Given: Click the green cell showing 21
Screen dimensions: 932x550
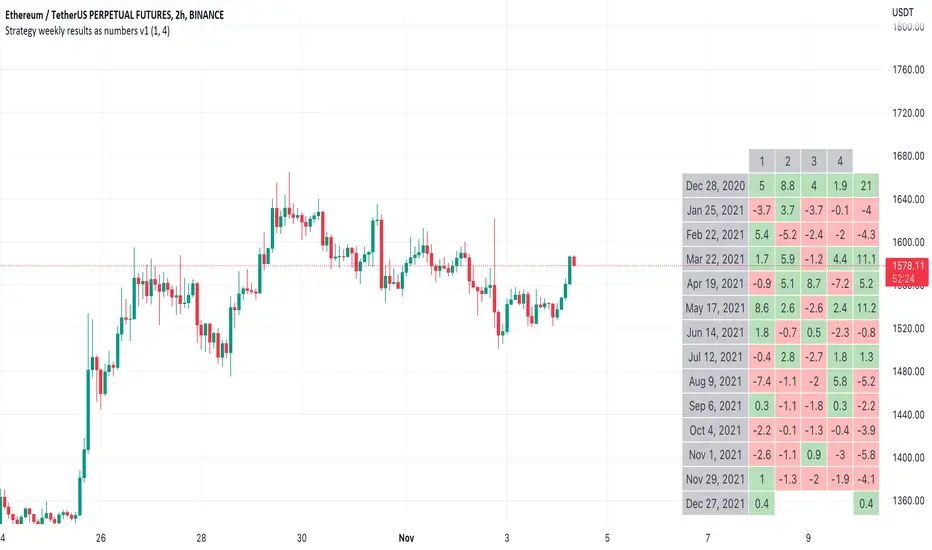Looking at the screenshot, I should (867, 184).
